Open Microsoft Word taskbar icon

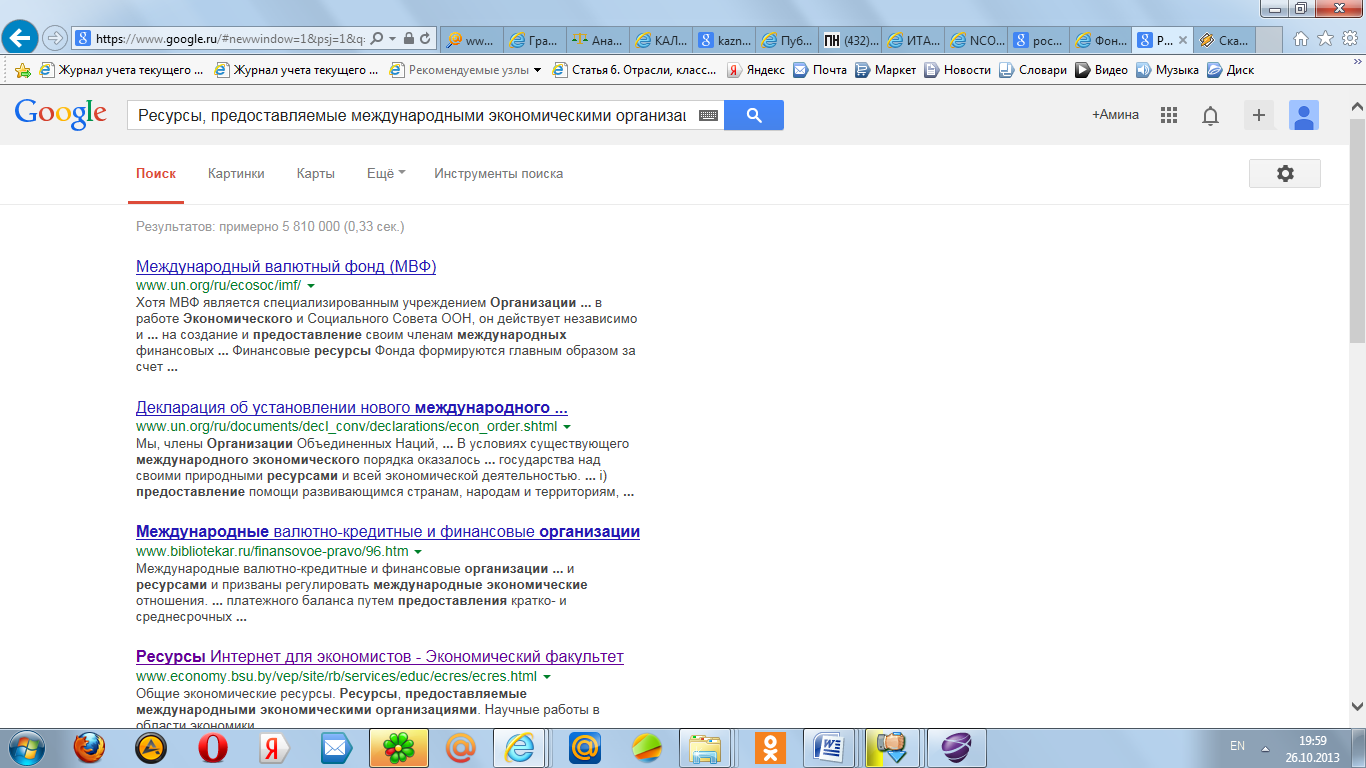[x=830, y=747]
